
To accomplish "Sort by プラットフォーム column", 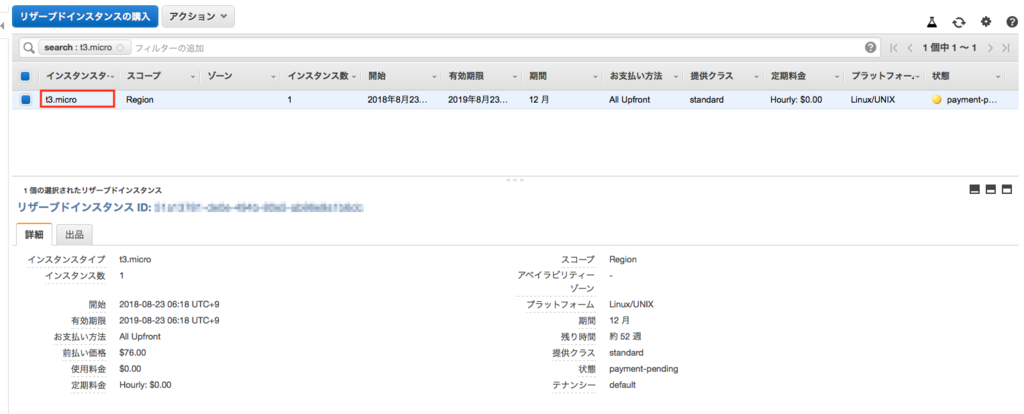I will pyautogui.click(x=886, y=76).
